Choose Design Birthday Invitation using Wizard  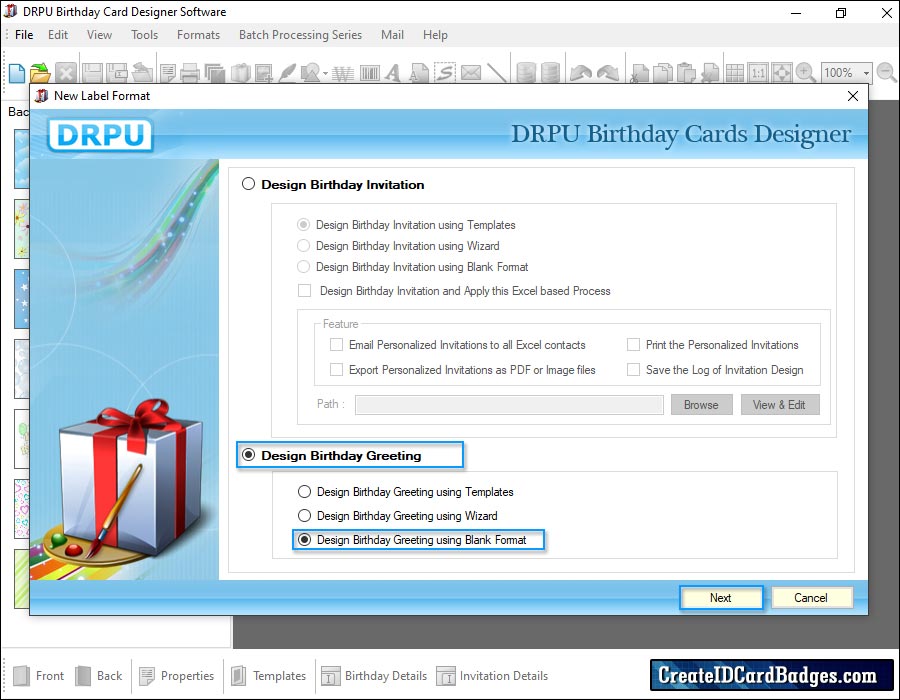(x=303, y=246)
